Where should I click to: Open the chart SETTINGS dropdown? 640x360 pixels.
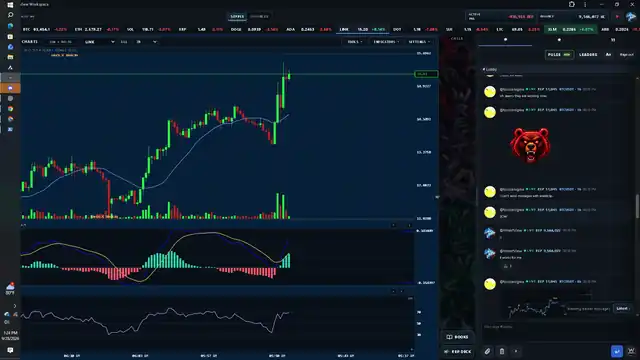point(419,42)
